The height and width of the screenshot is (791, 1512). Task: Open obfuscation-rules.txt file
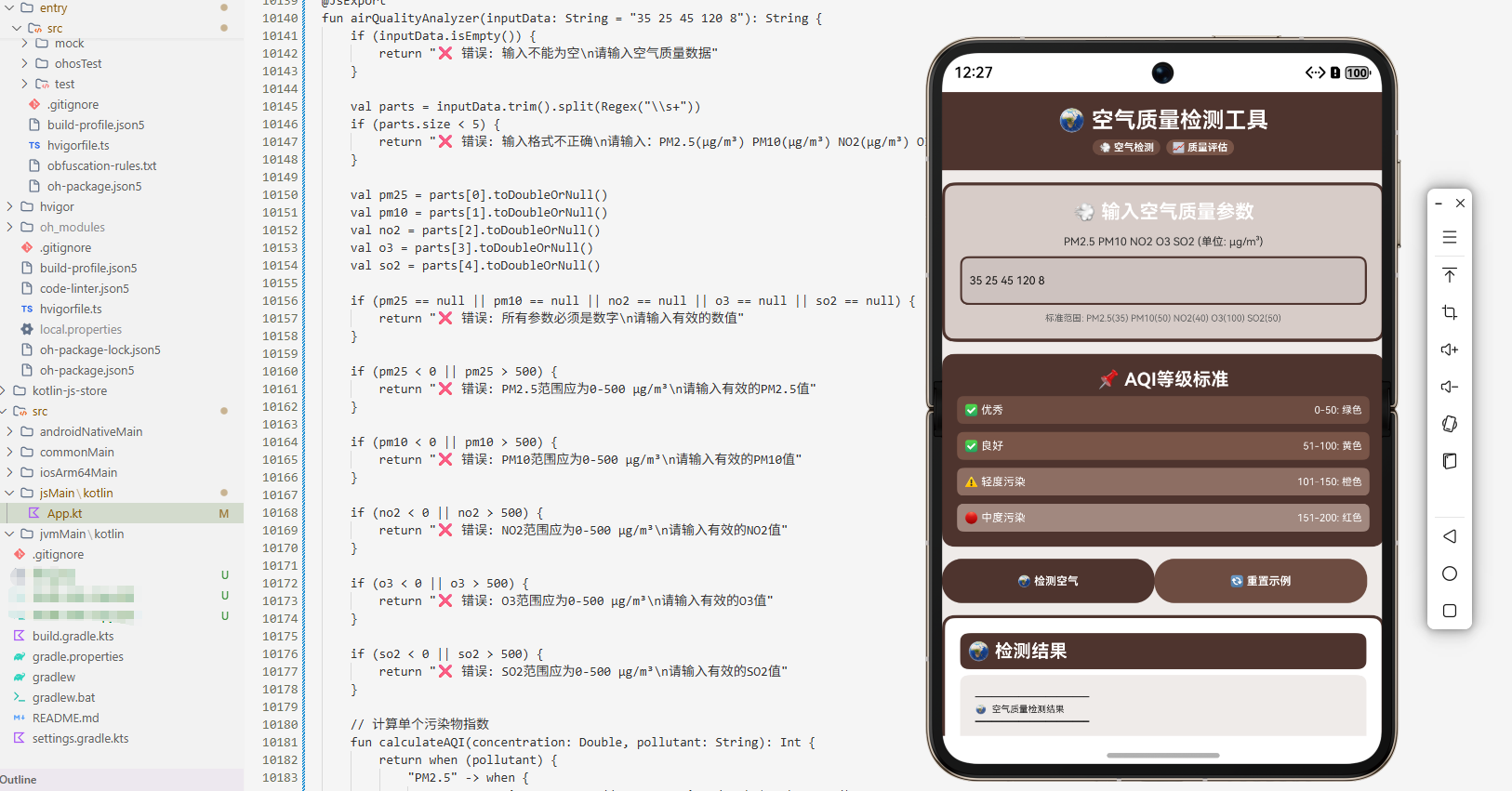tap(101, 165)
